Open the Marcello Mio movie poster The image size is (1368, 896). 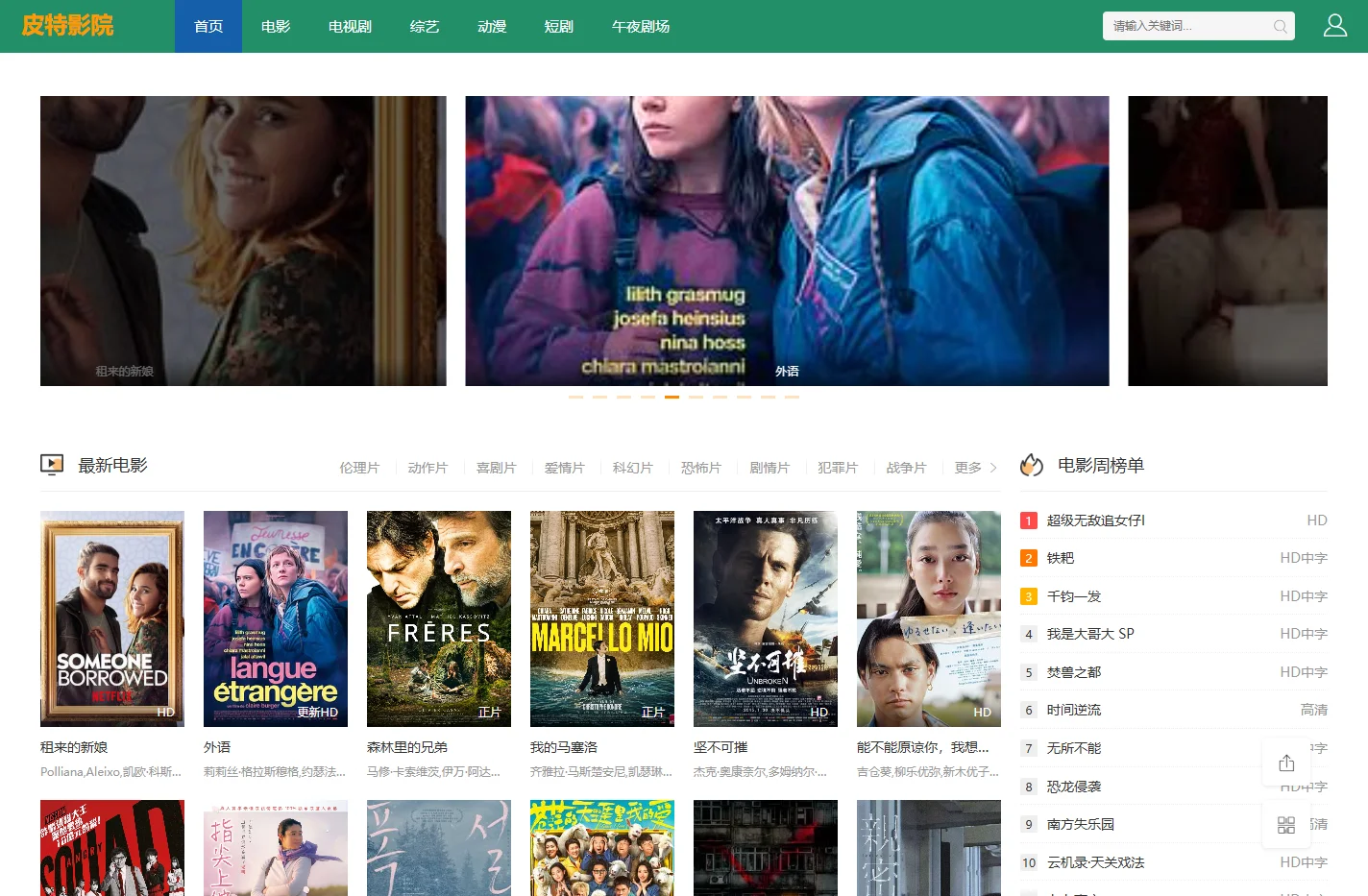tap(602, 618)
